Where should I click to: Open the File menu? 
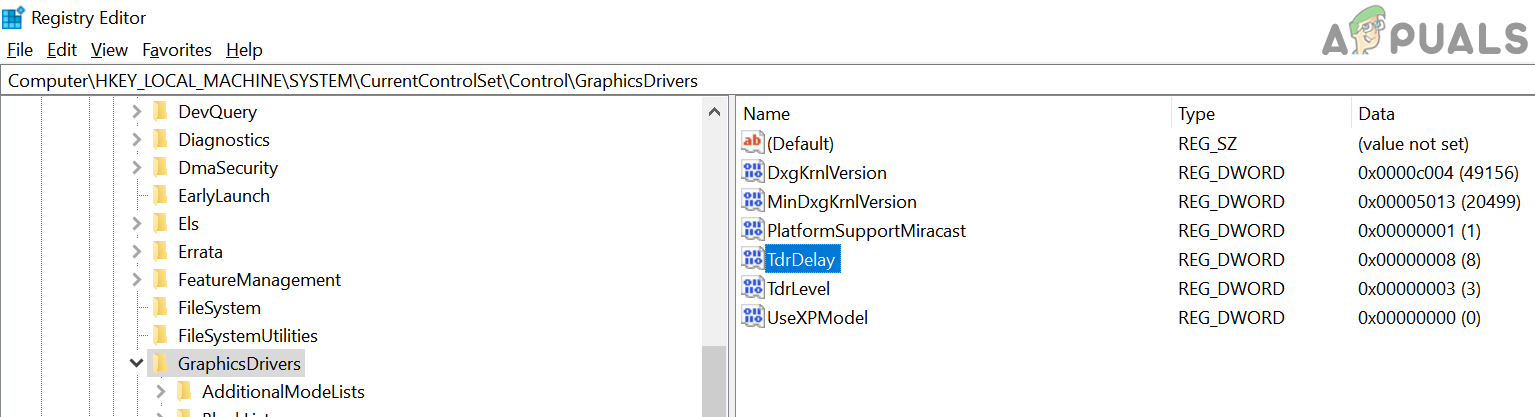[x=20, y=50]
